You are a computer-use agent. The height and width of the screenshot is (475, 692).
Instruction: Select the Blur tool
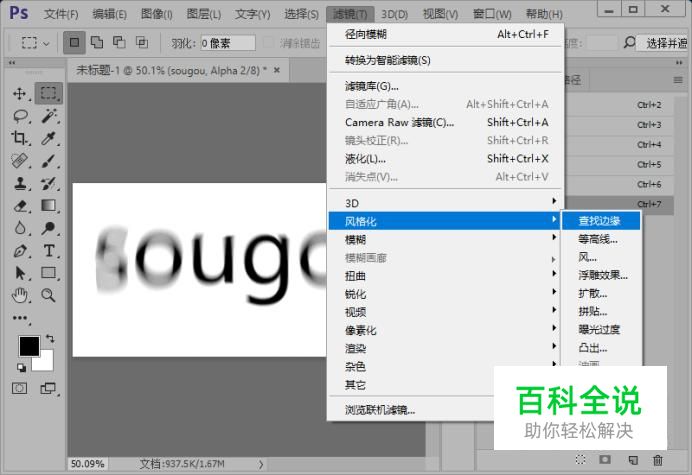click(x=19, y=228)
